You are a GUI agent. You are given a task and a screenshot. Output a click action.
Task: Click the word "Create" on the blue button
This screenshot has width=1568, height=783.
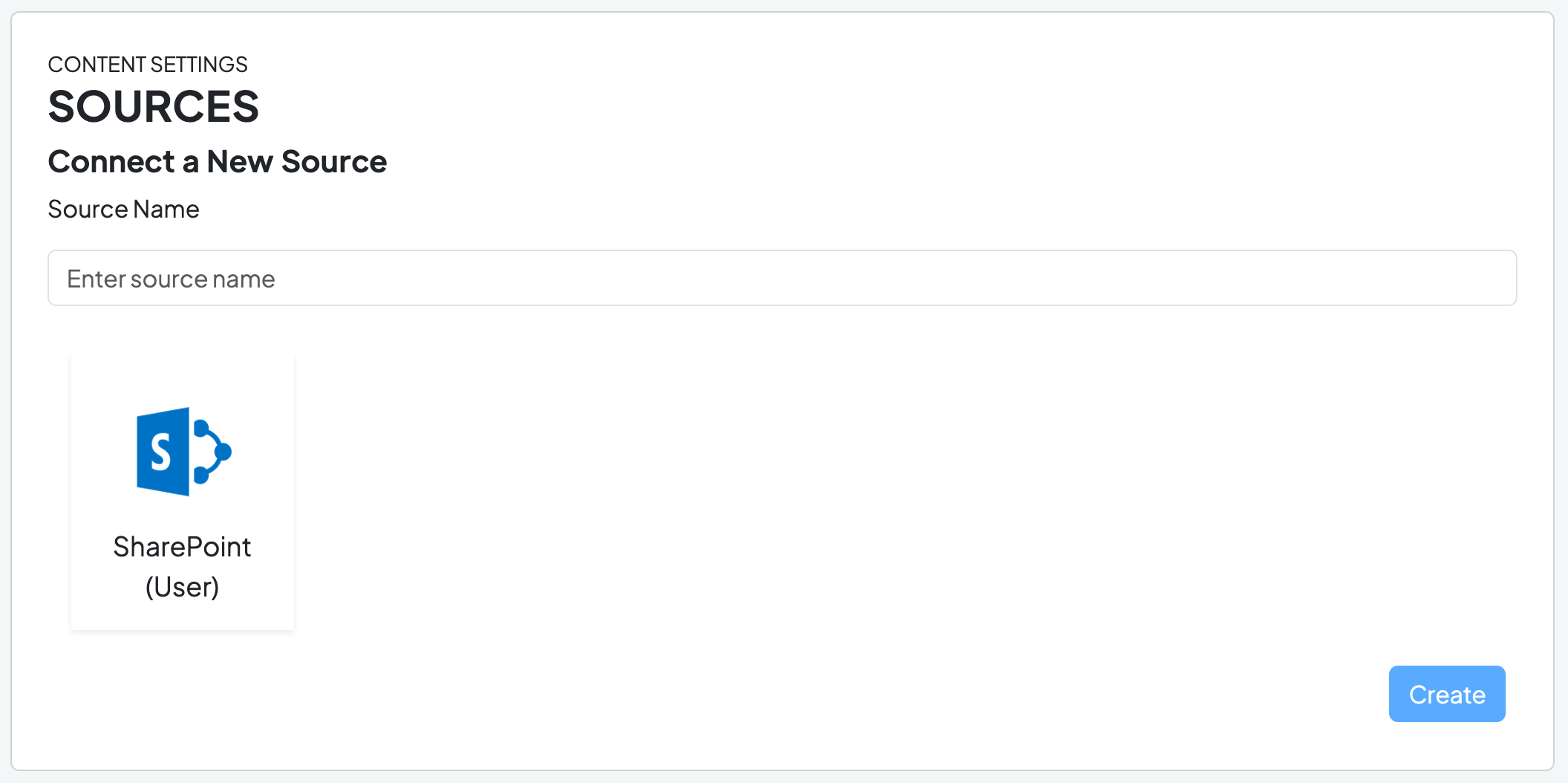coord(1447,695)
